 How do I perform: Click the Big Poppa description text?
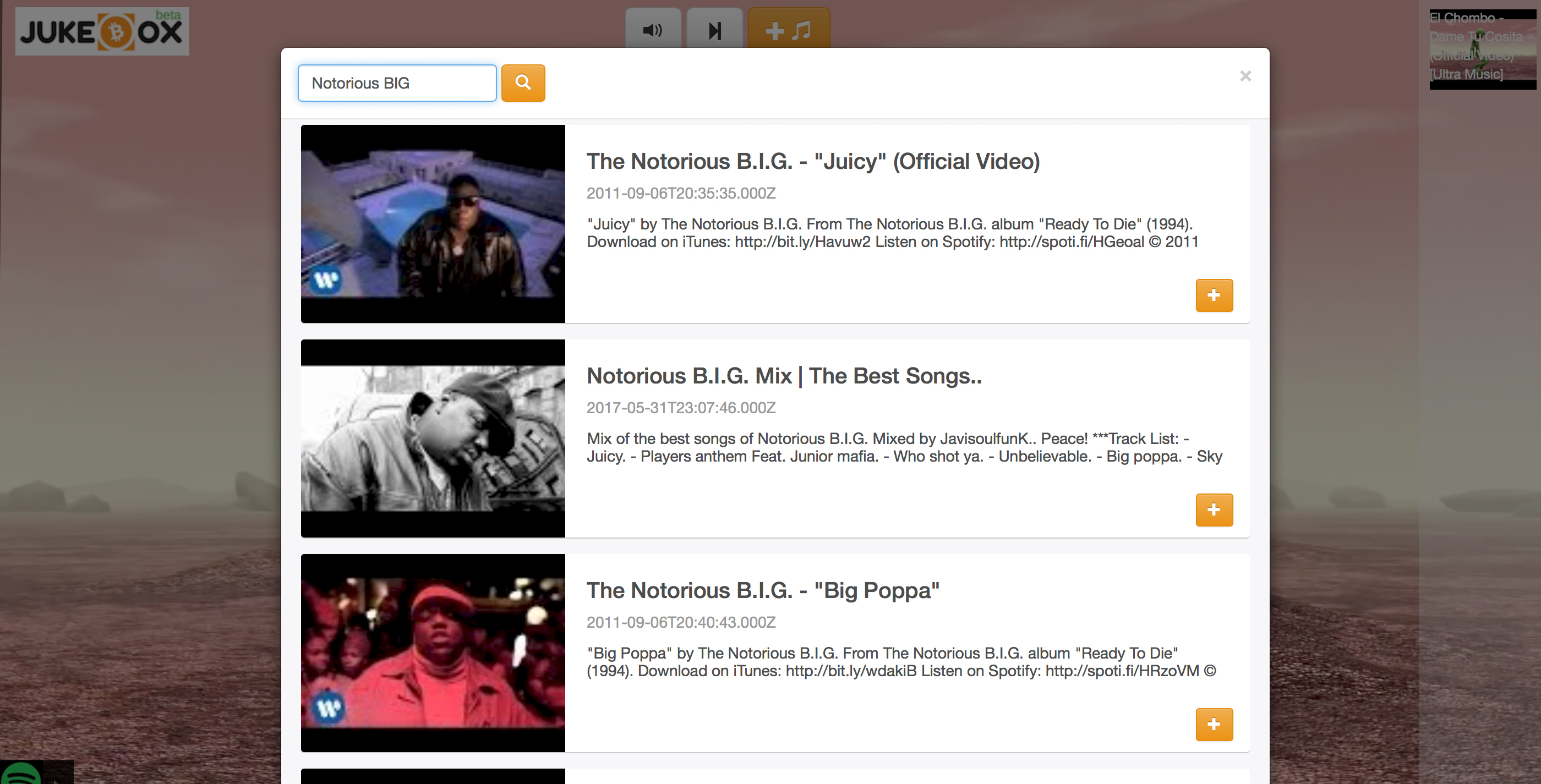tap(901, 662)
